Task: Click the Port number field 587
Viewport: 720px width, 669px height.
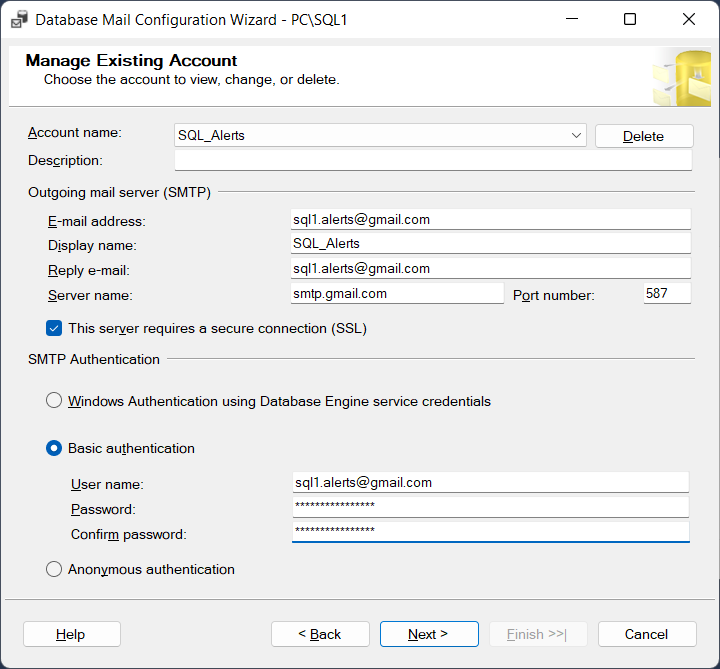Action: tap(667, 293)
